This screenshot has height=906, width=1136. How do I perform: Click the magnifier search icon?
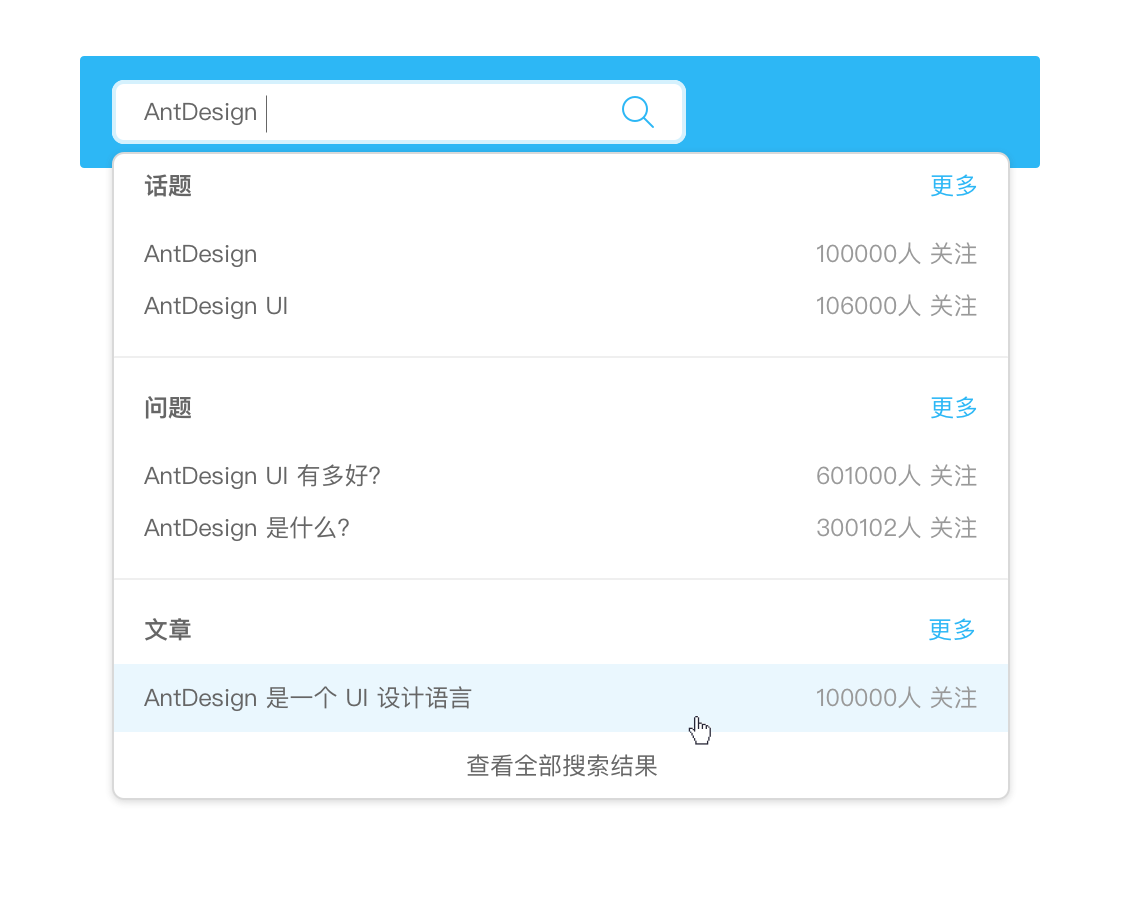(638, 112)
